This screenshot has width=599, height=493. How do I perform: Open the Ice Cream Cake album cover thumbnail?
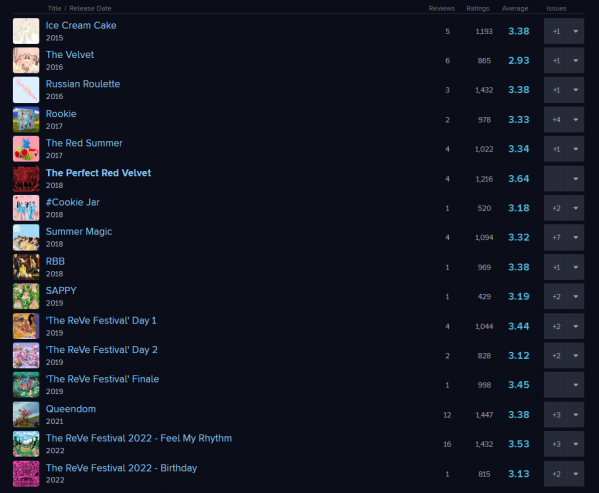(26, 31)
